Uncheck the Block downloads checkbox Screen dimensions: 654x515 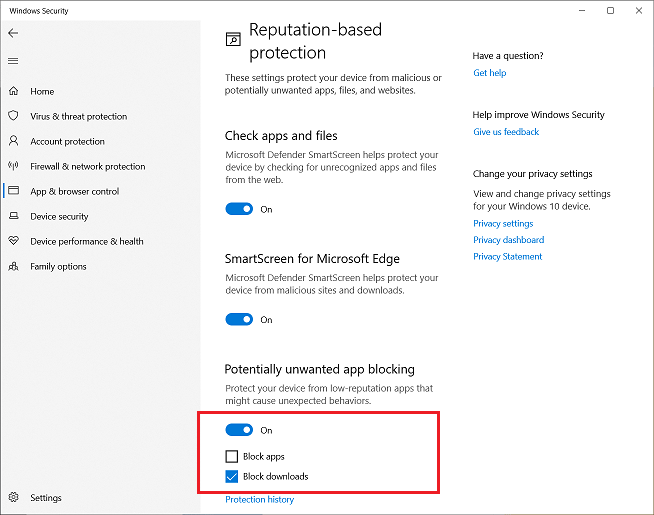tap(232, 476)
